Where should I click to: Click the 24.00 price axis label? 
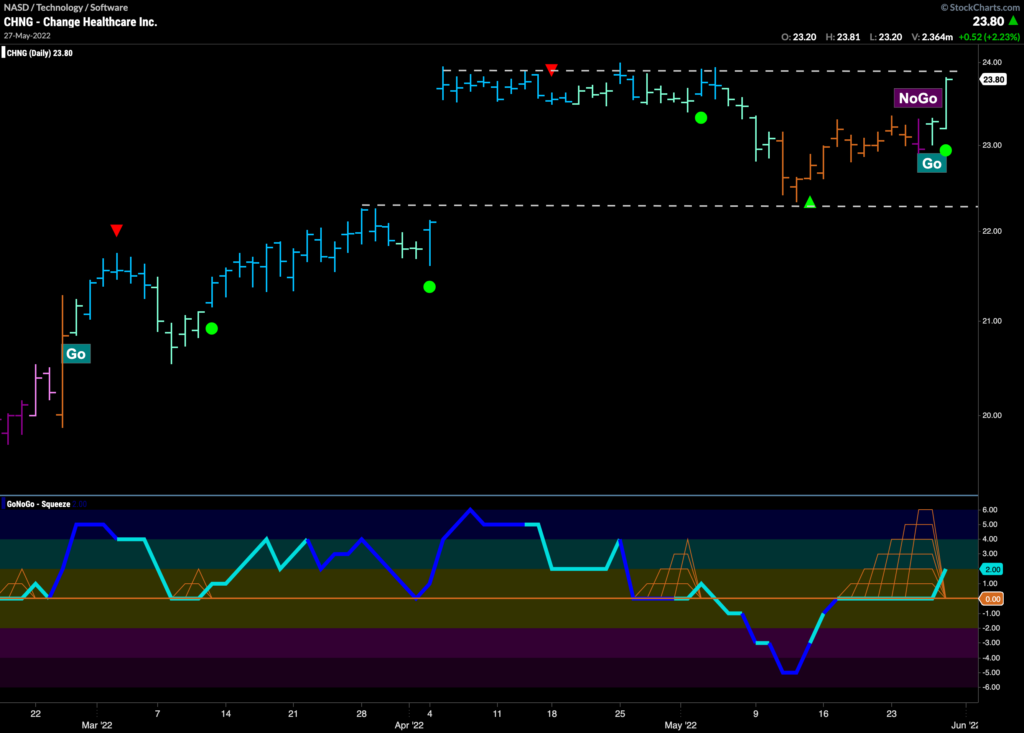[991, 62]
